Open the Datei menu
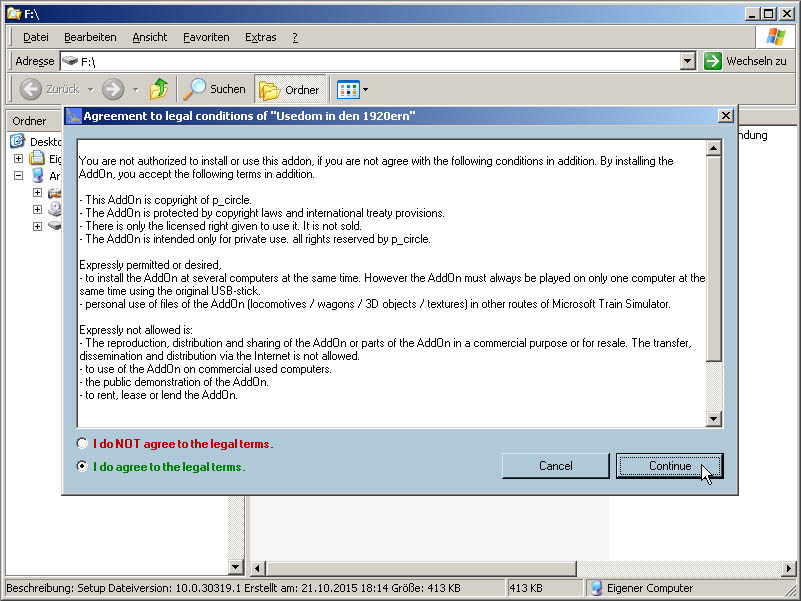 click(35, 37)
